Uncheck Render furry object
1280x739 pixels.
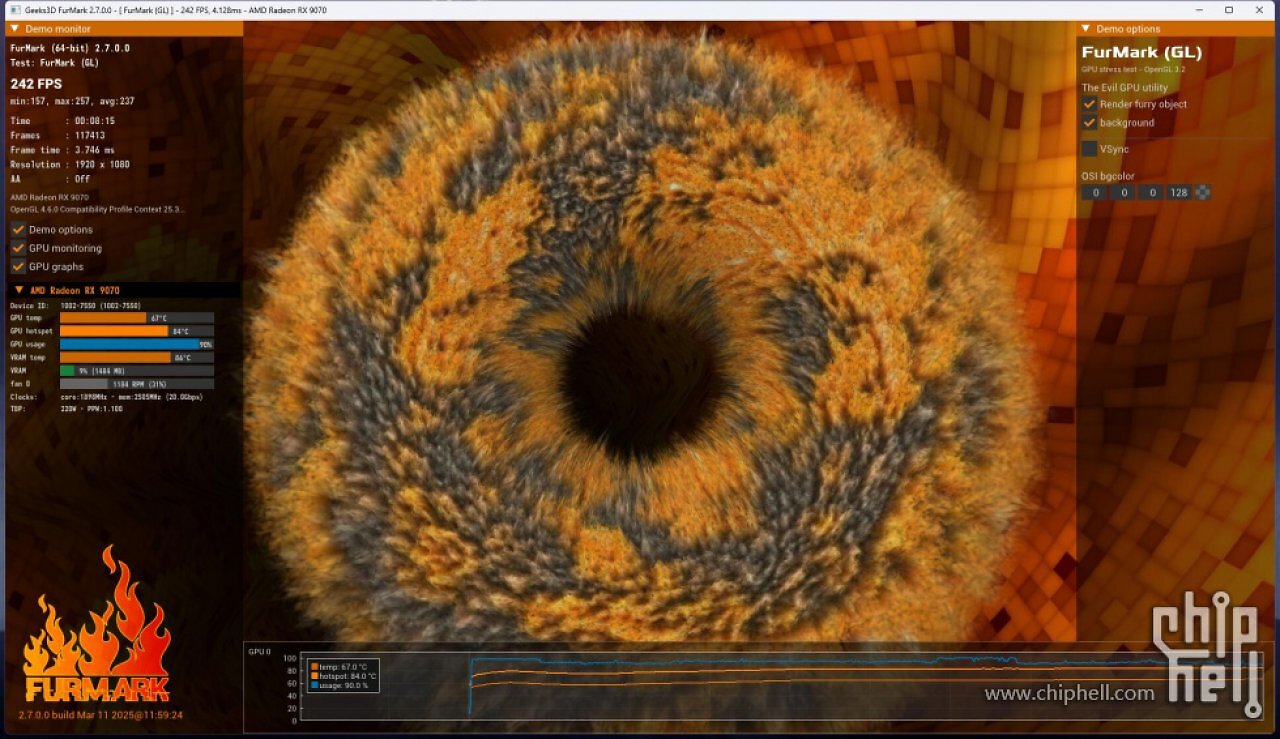pos(1089,104)
